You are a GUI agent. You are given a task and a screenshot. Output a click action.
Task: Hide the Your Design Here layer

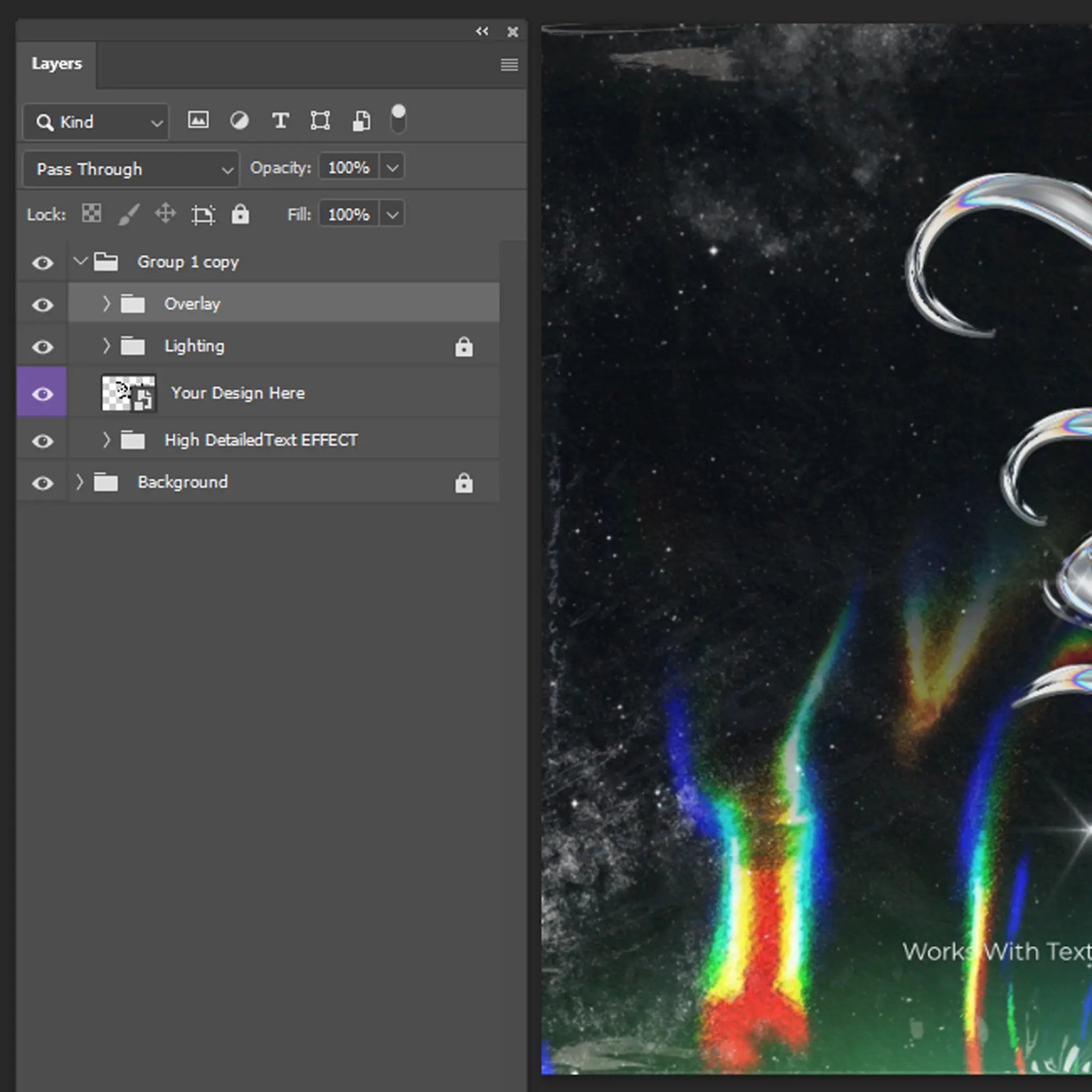point(43,394)
